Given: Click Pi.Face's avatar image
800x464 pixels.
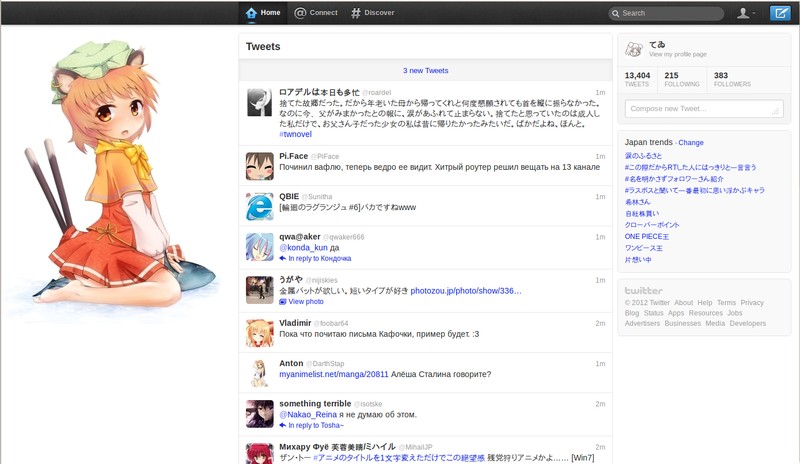Looking at the screenshot, I should pos(260,166).
